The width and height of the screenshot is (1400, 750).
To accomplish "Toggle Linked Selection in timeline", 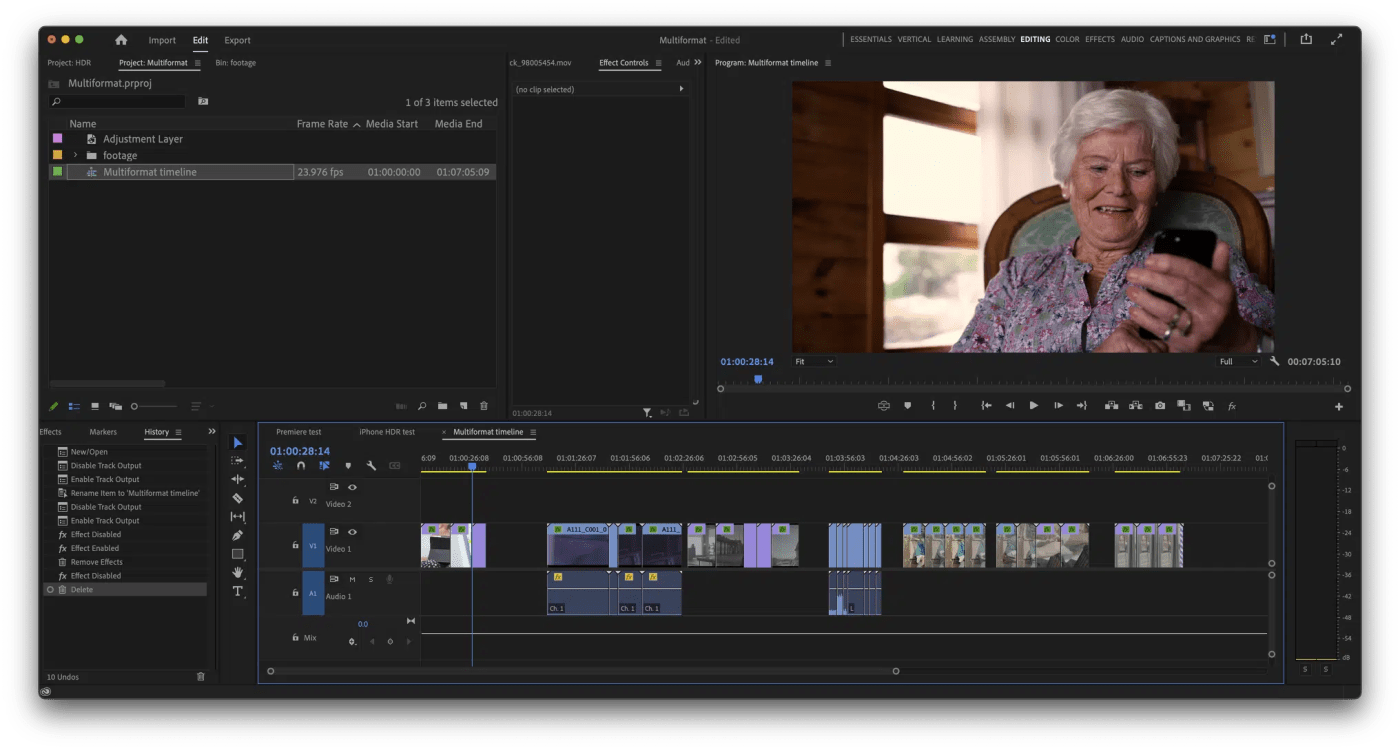I will coord(325,466).
